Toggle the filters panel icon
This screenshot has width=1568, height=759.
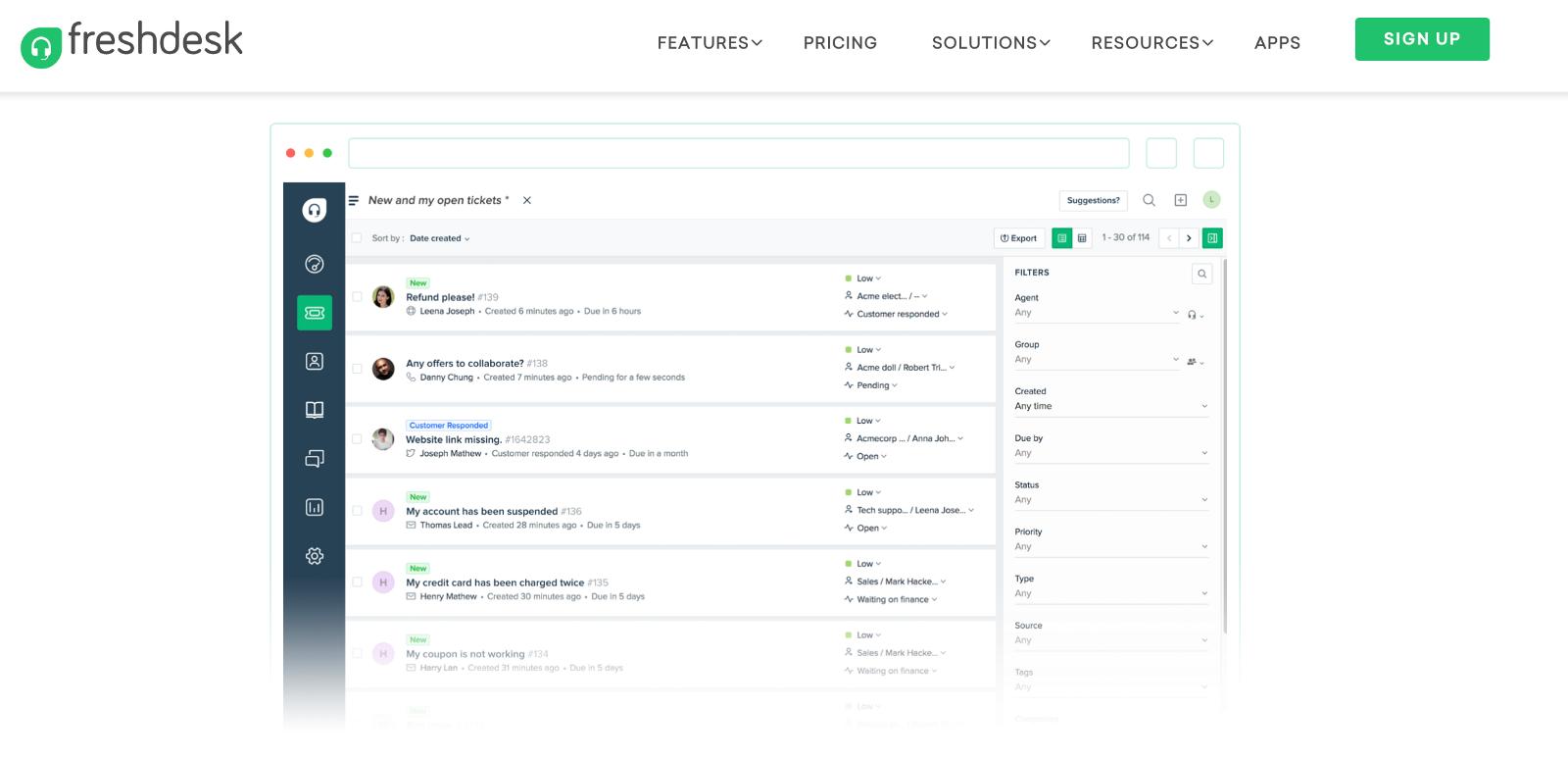(x=1212, y=238)
